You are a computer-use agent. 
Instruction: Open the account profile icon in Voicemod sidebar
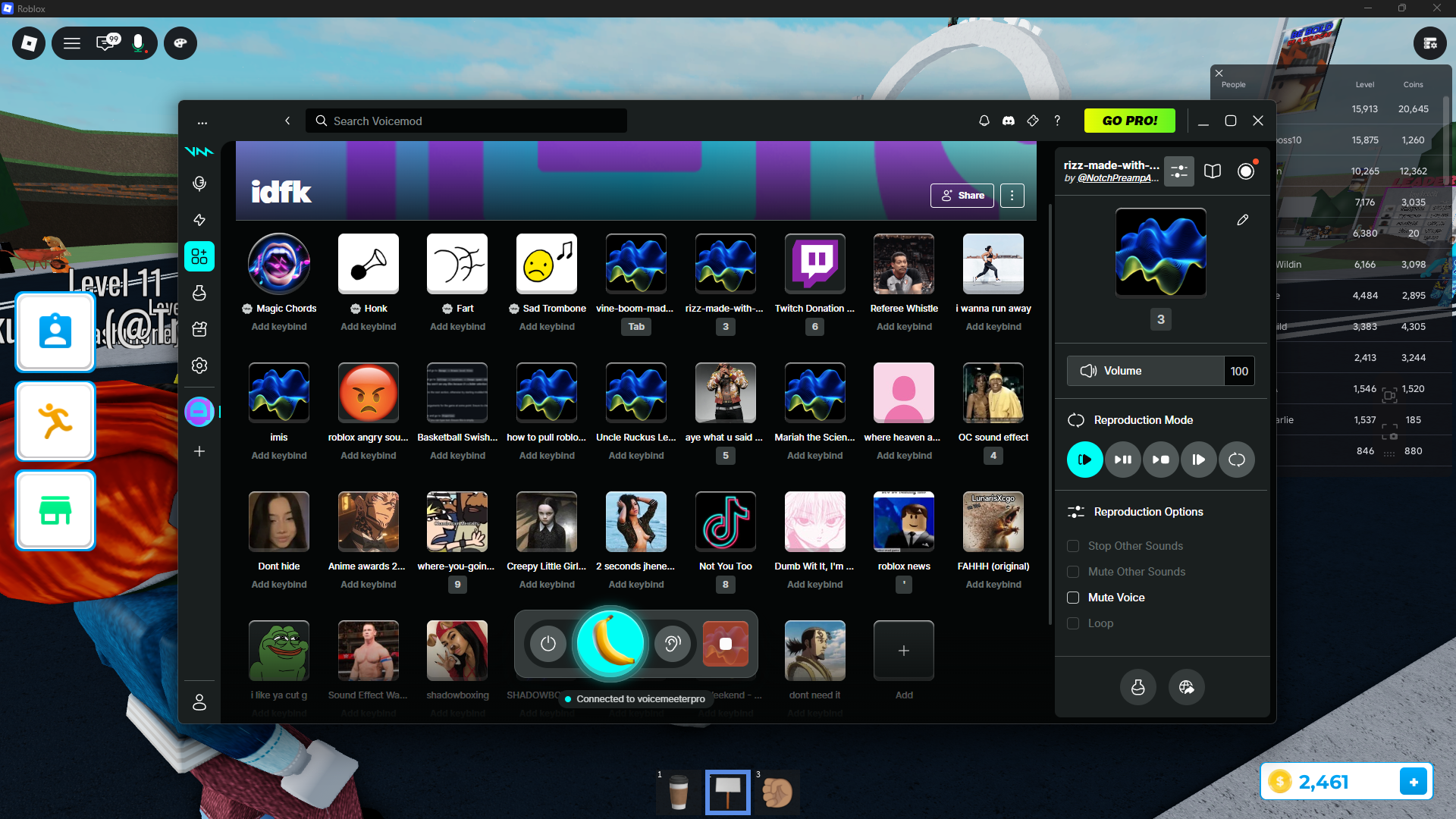[199, 702]
